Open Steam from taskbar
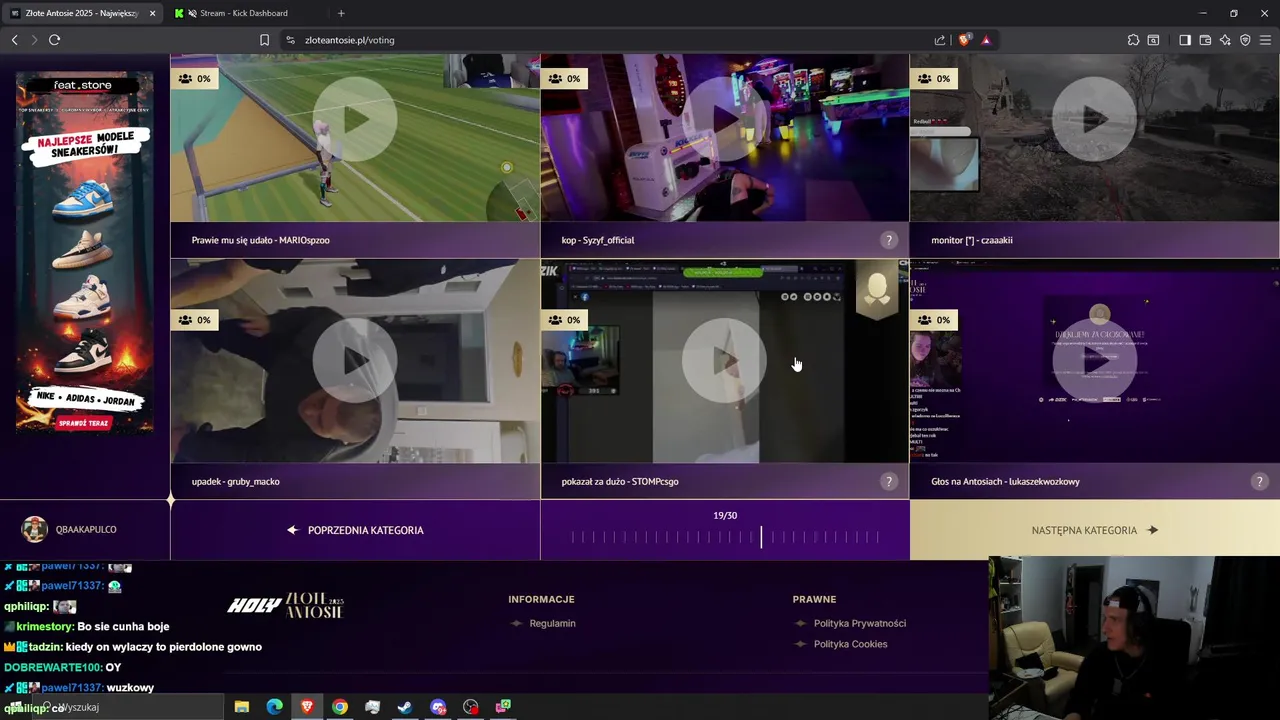This screenshot has height=720, width=1280. [x=405, y=707]
